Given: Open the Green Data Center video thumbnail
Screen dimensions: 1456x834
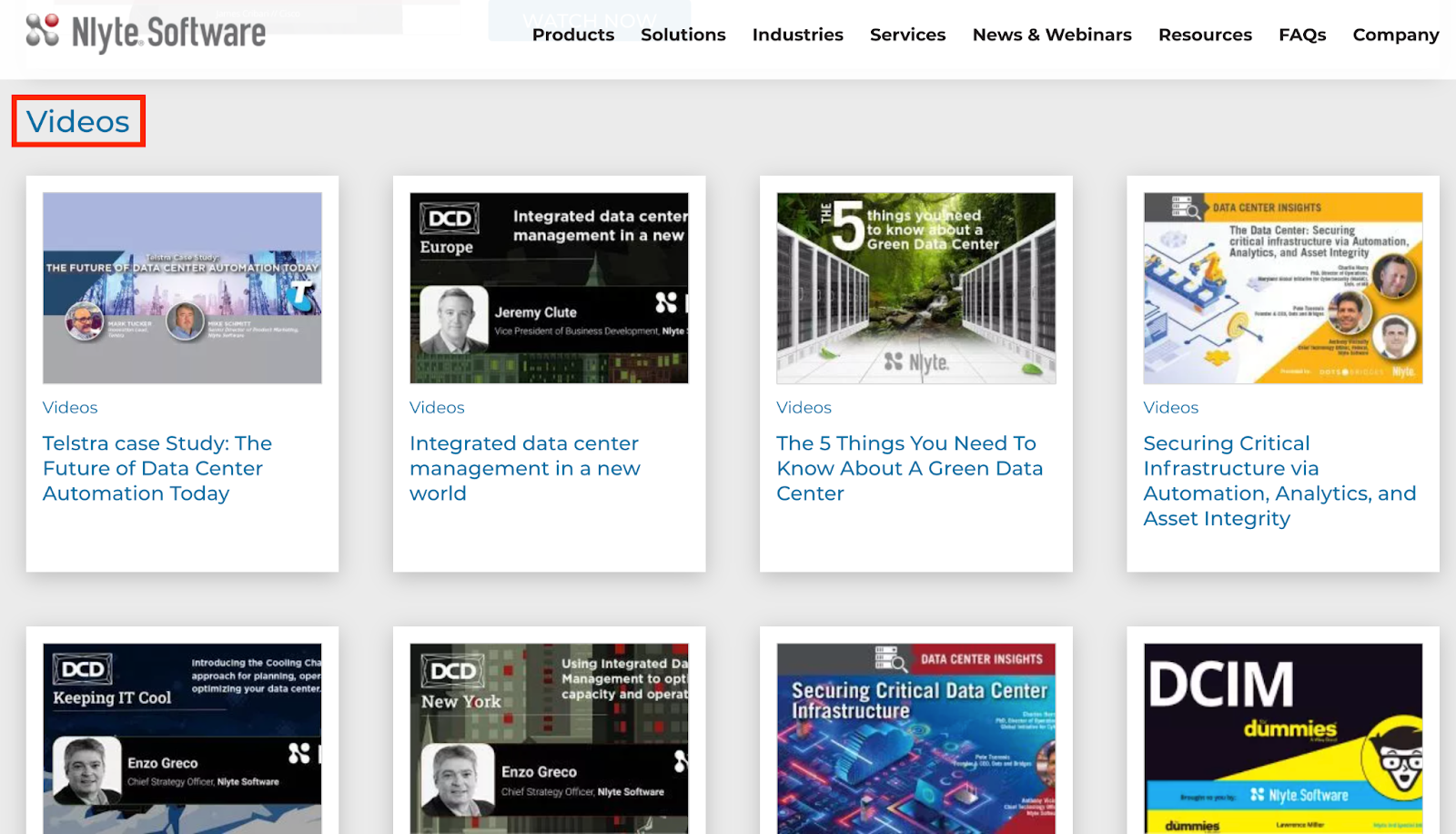Looking at the screenshot, I should (x=916, y=288).
